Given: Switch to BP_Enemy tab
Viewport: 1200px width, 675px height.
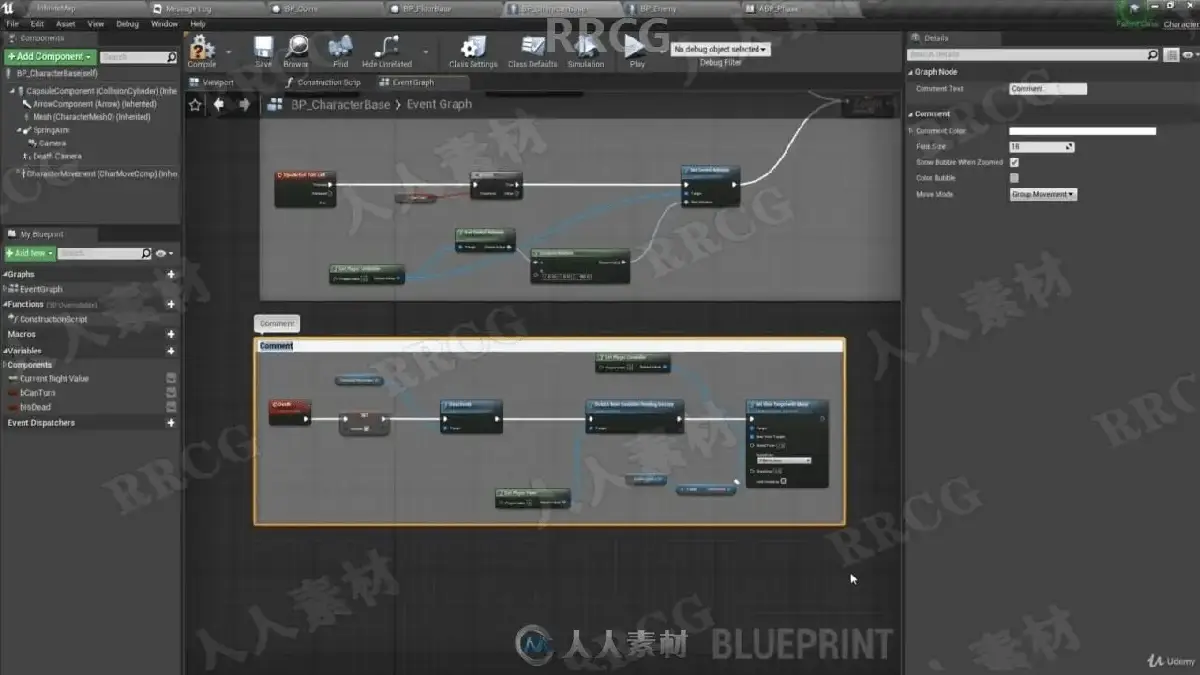Looking at the screenshot, I should pyautogui.click(x=658, y=8).
